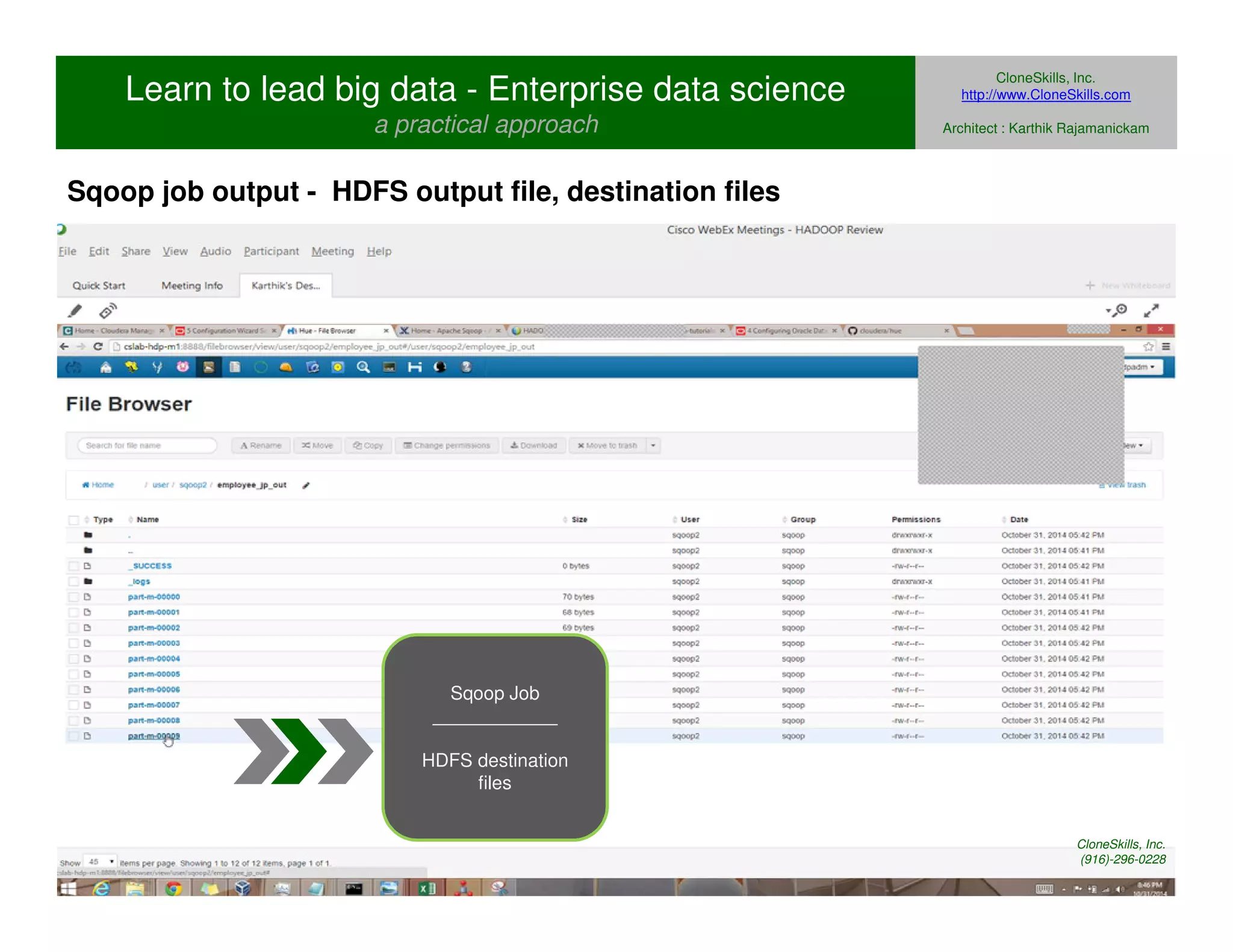This screenshot has height=952, width=1233.
Task: Sort by Date column header
Action: pyautogui.click(x=1019, y=520)
